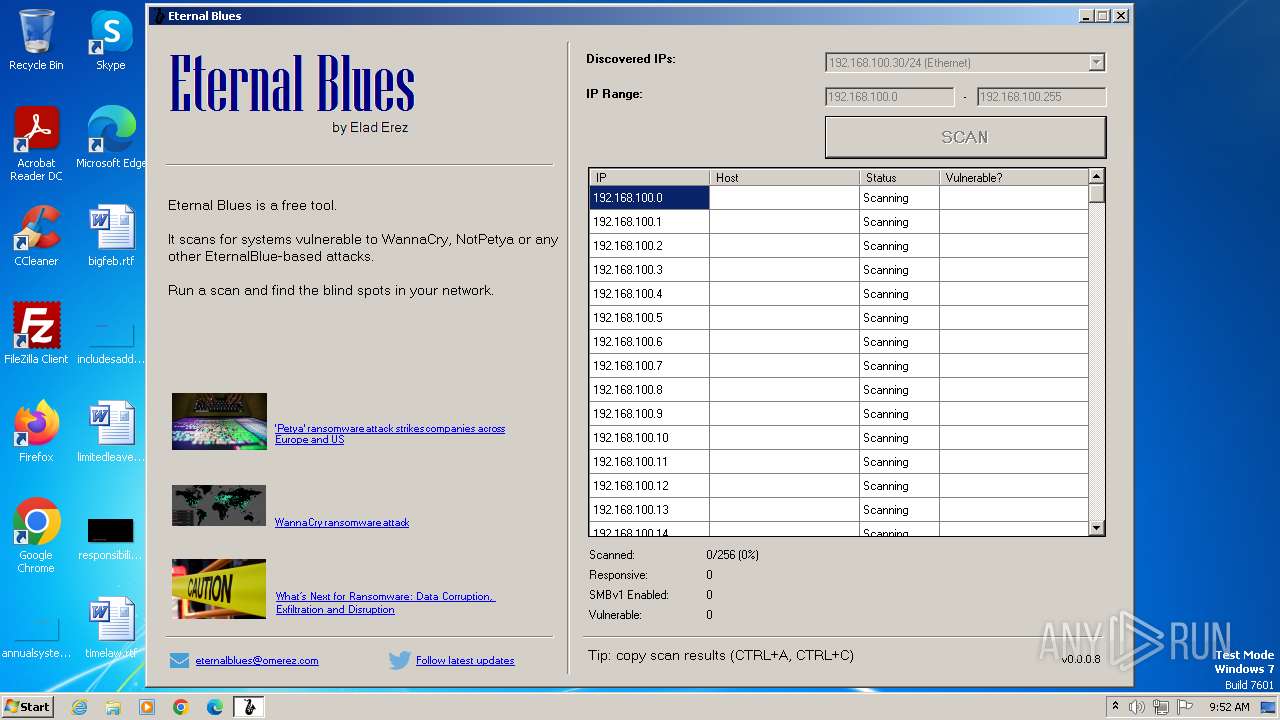Launch CCleaner desktop shortcut
Image resolution: width=1280 pixels, height=720 pixels.
click(x=36, y=236)
